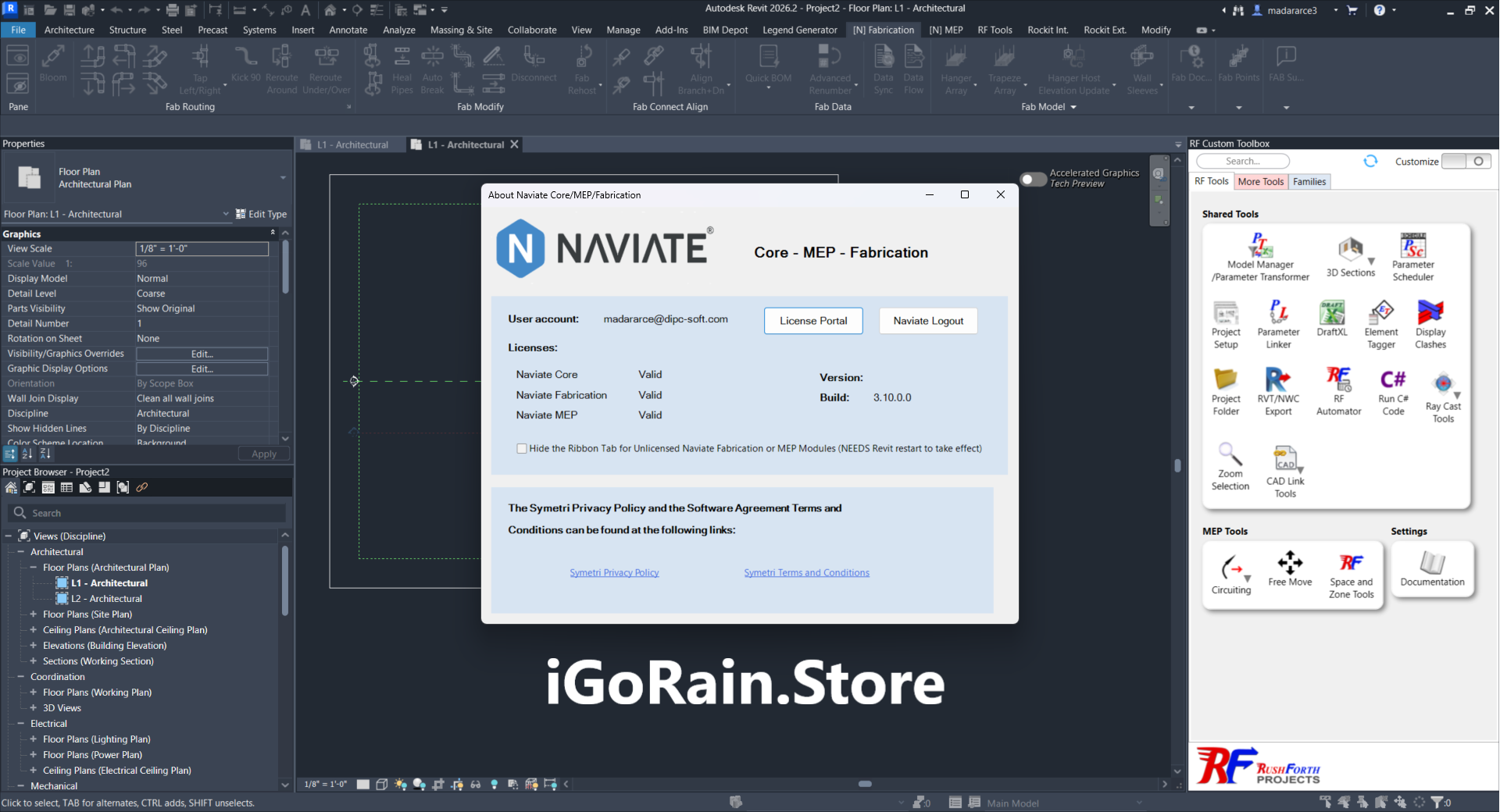Run the Run C# Code tool
1500x812 pixels.
point(1393,380)
